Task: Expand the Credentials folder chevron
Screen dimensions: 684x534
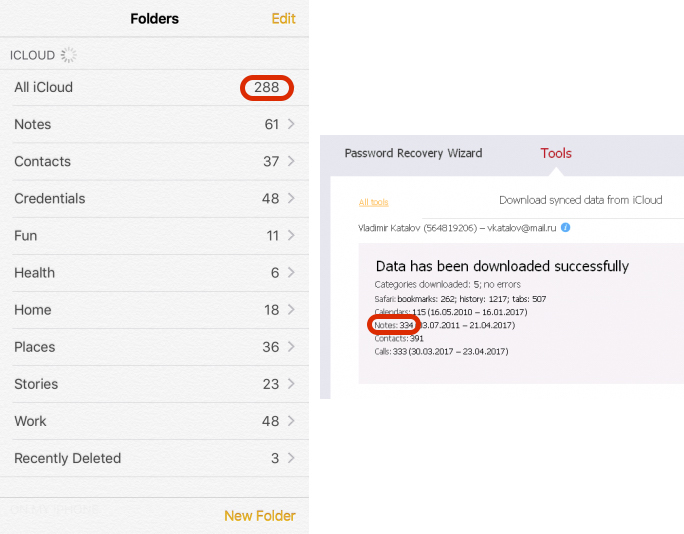Action: coord(291,199)
